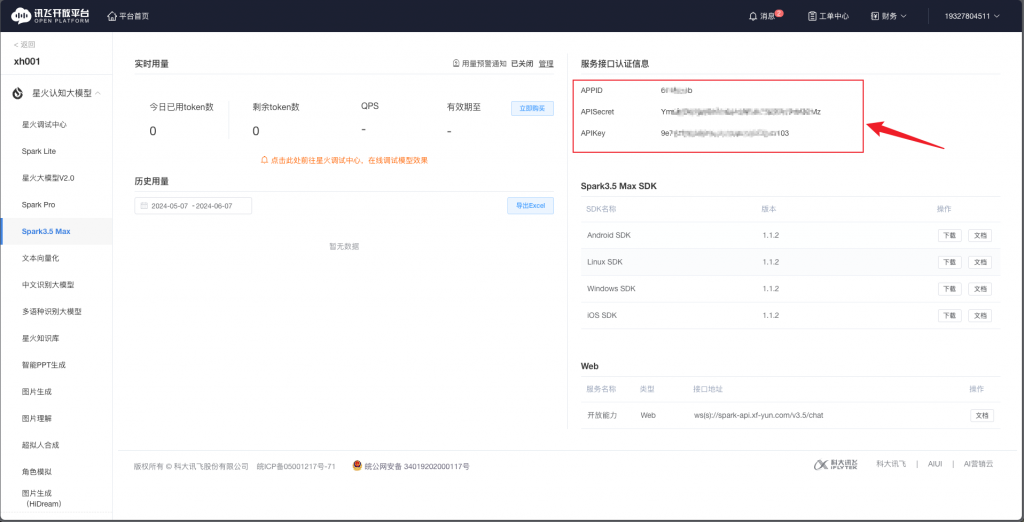Screen dimensions: 1024x522
Task: Click the 皖ICP备05001217号-71 footer link
Action: coord(296,466)
